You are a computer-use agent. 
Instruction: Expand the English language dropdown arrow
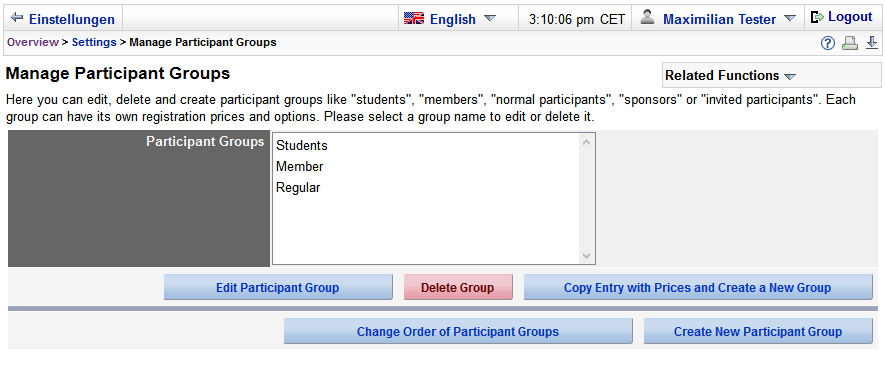[490, 19]
